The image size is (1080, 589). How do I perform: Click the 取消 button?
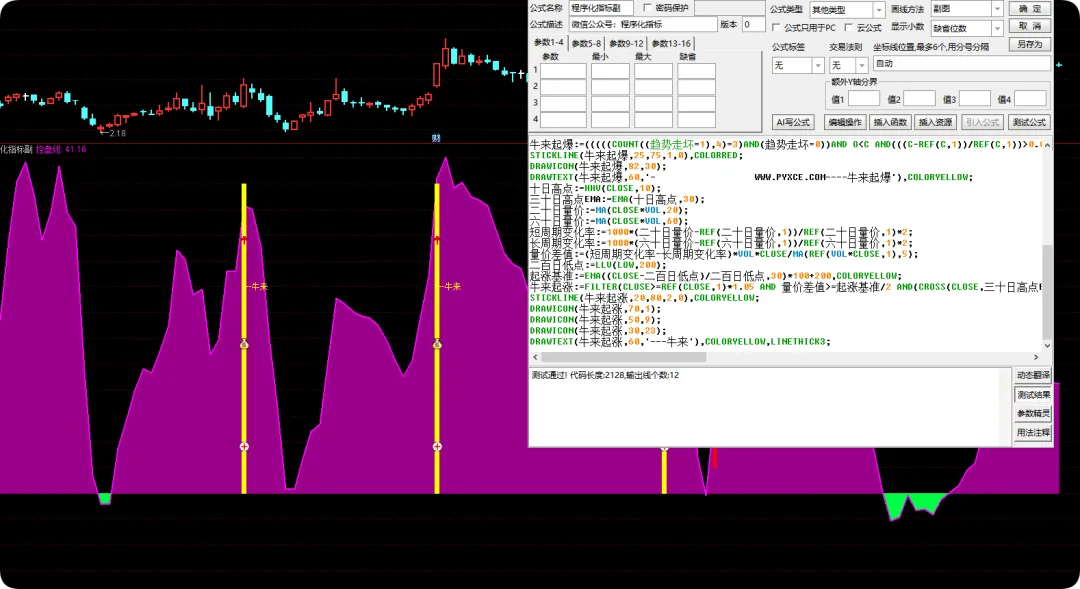coord(1030,26)
